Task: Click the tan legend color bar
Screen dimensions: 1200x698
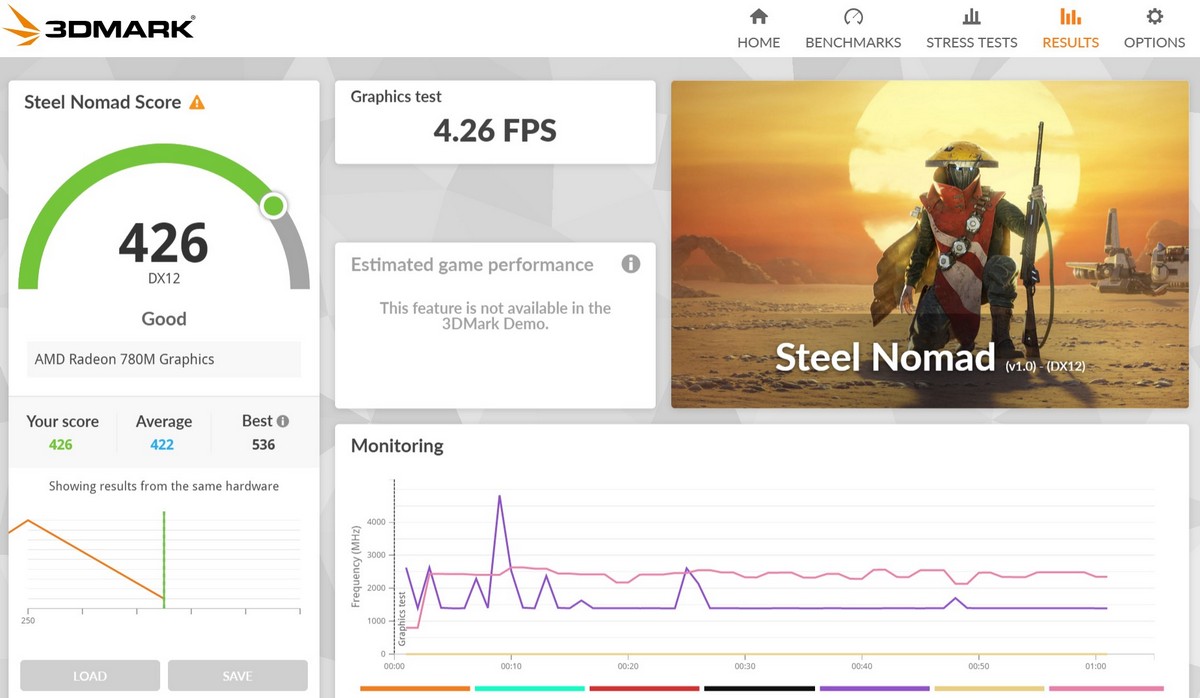Action: (989, 688)
